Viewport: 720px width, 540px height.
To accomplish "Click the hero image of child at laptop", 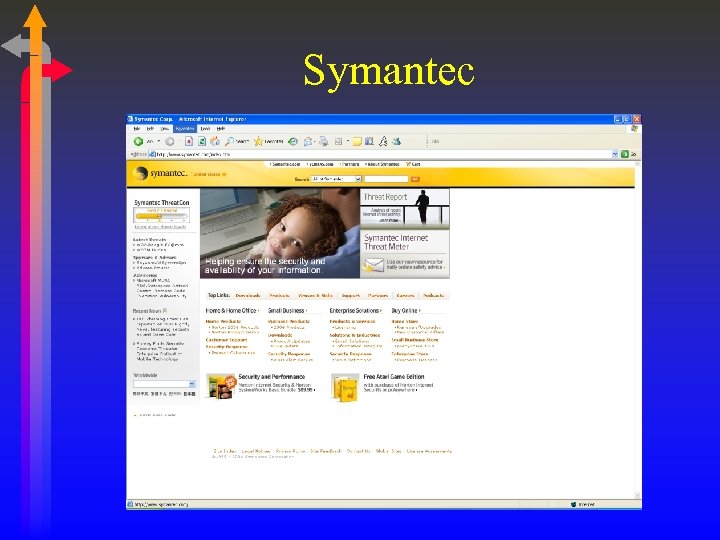I will (280, 233).
